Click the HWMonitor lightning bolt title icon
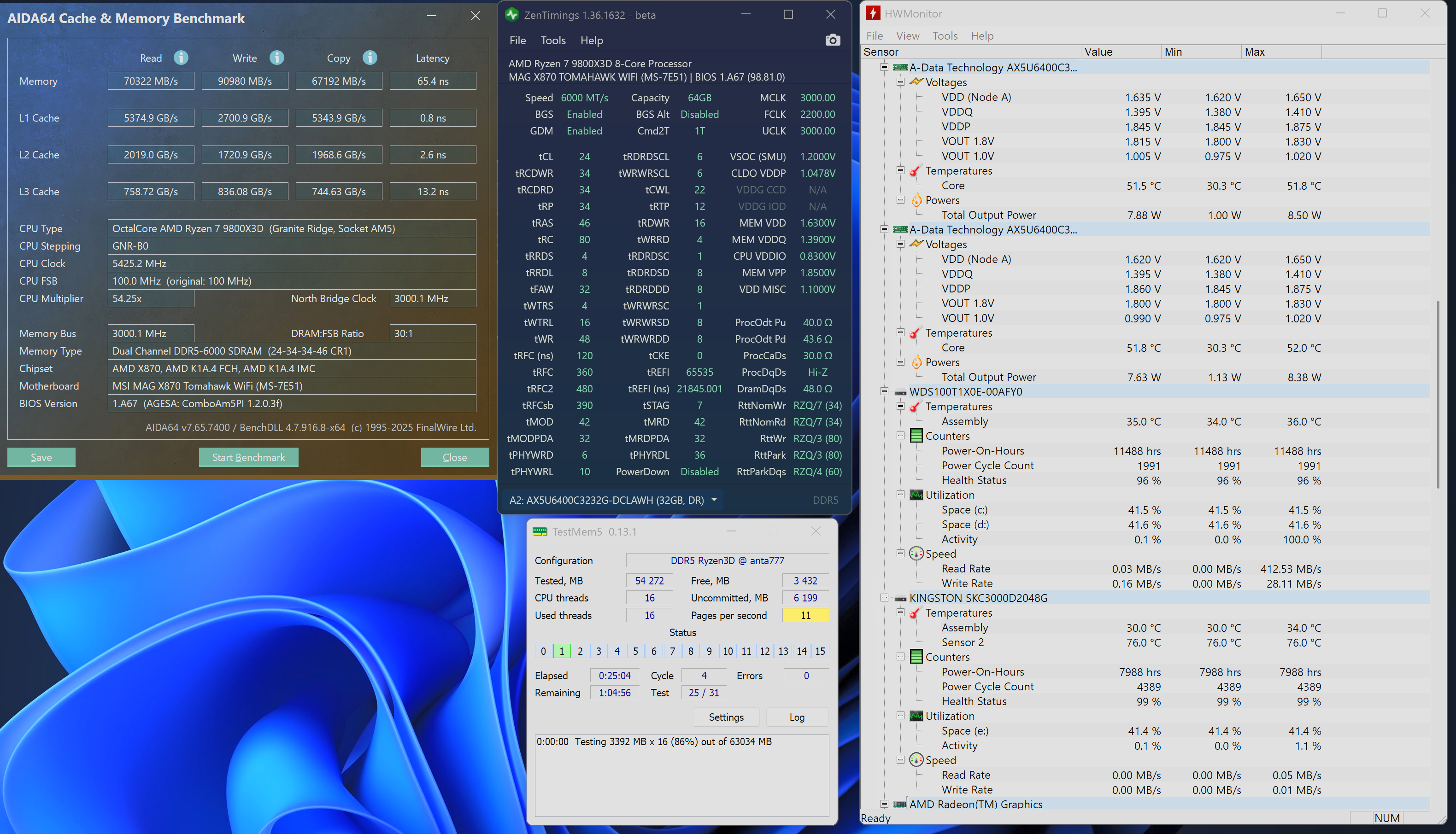Screen dimensions: 1456x834 click(873, 13)
